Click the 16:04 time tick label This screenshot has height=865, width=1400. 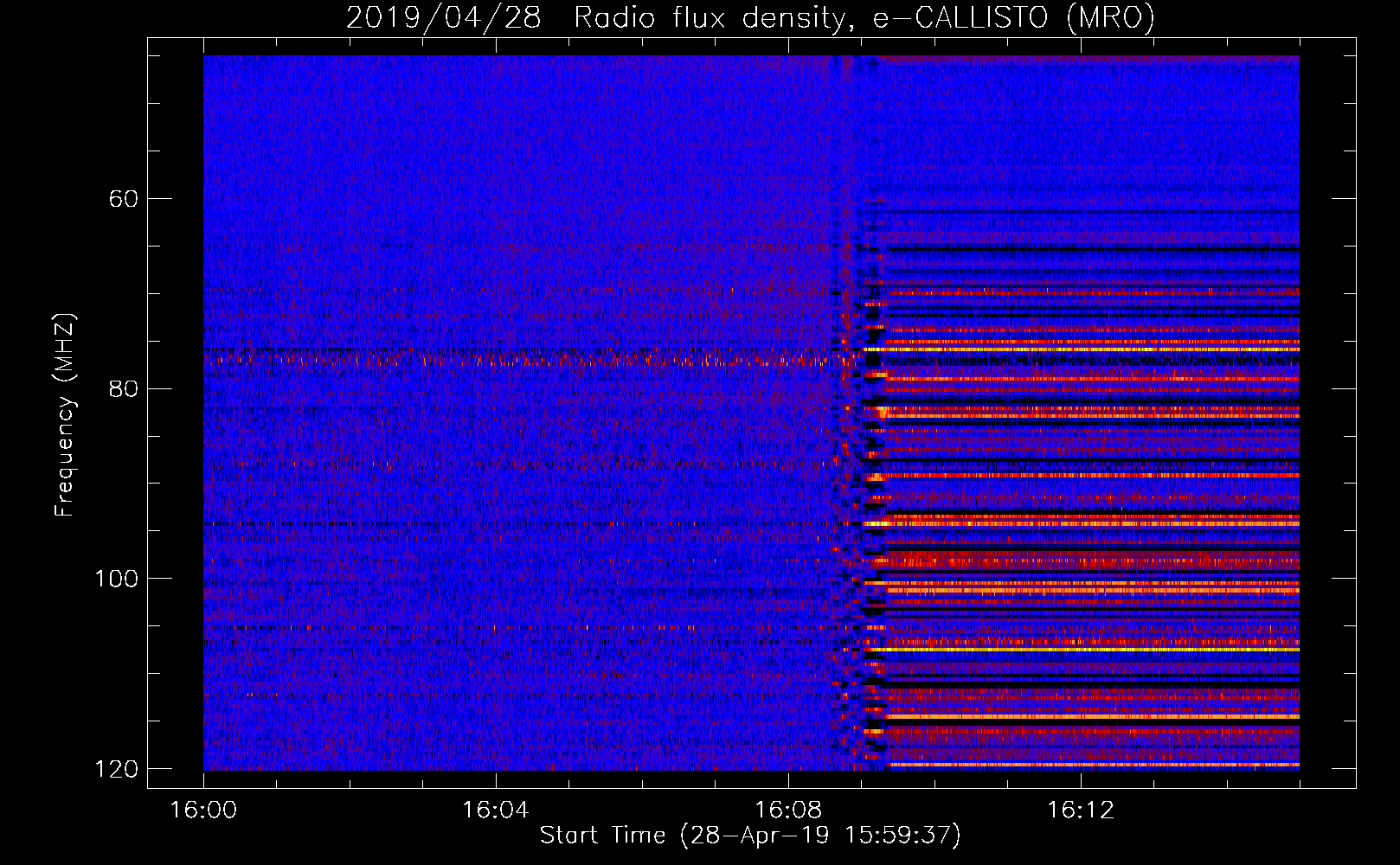[x=496, y=811]
